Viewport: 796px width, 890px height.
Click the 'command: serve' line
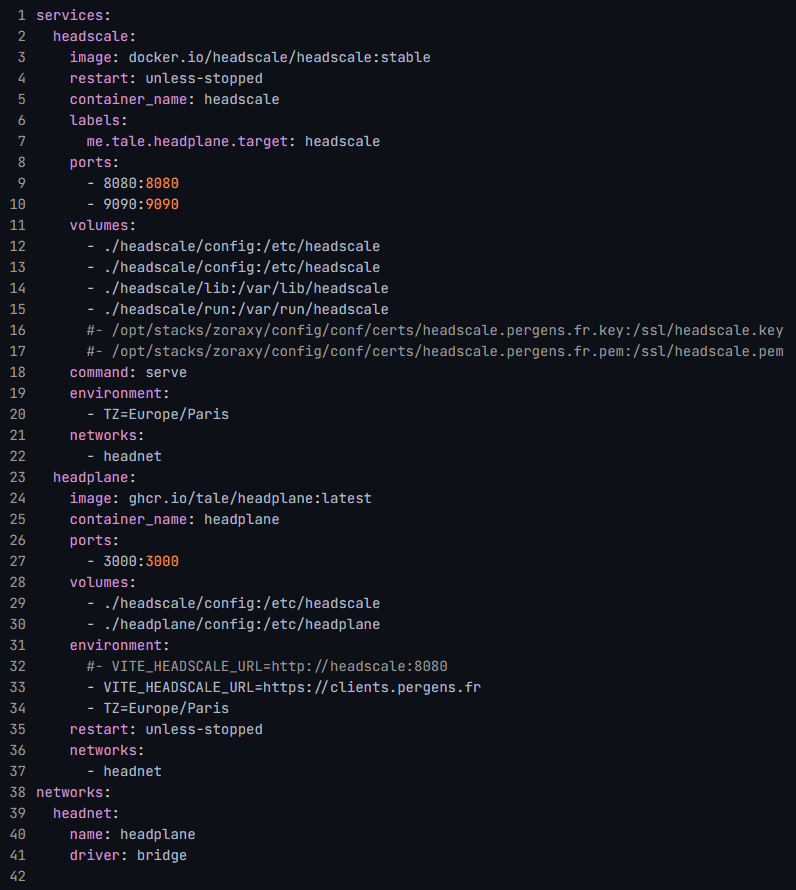128,372
